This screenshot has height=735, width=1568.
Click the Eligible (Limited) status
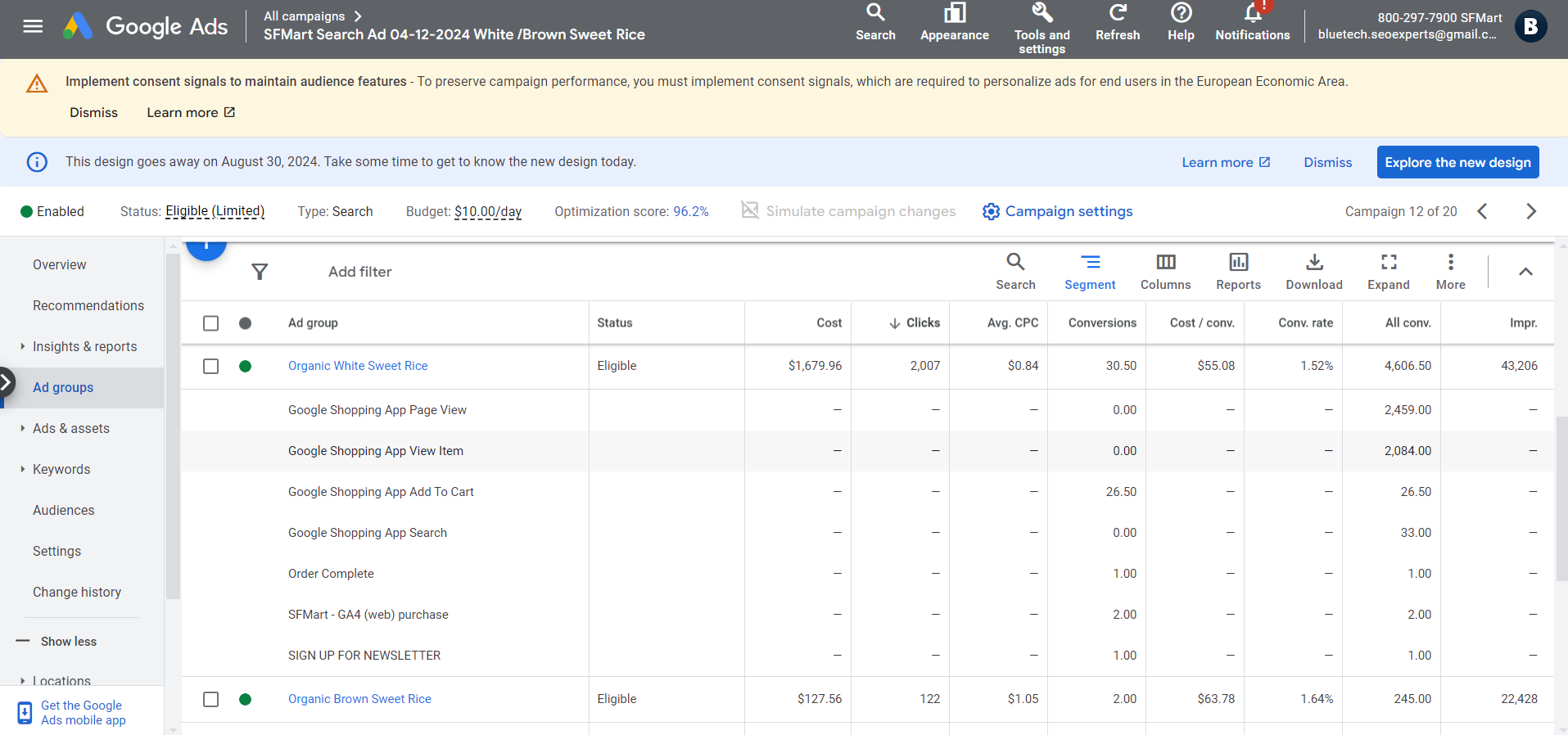coord(215,211)
